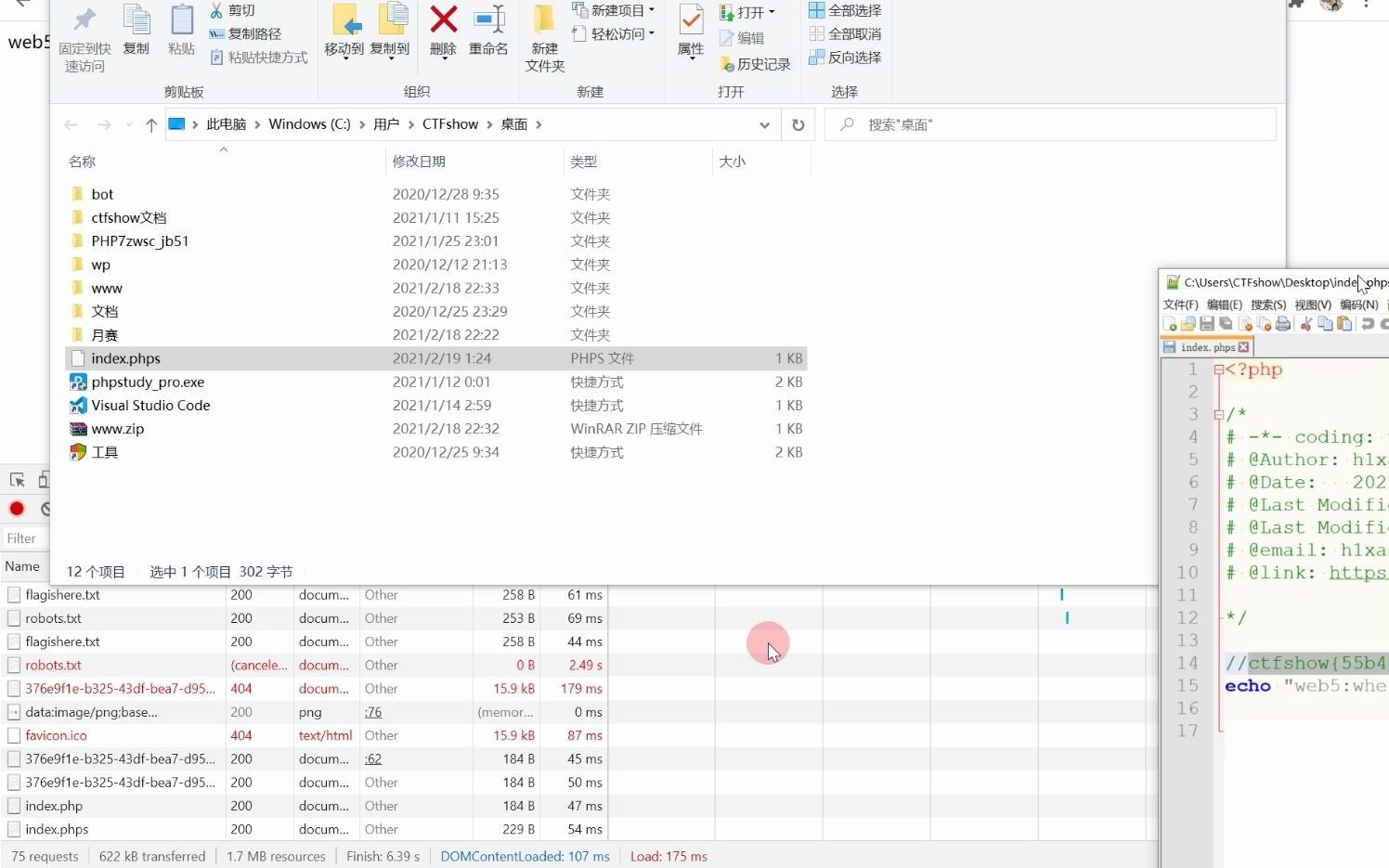Click the Cut scissors icon in the Notepad++ toolbar
The width and height of the screenshot is (1389, 868).
click(1306, 324)
